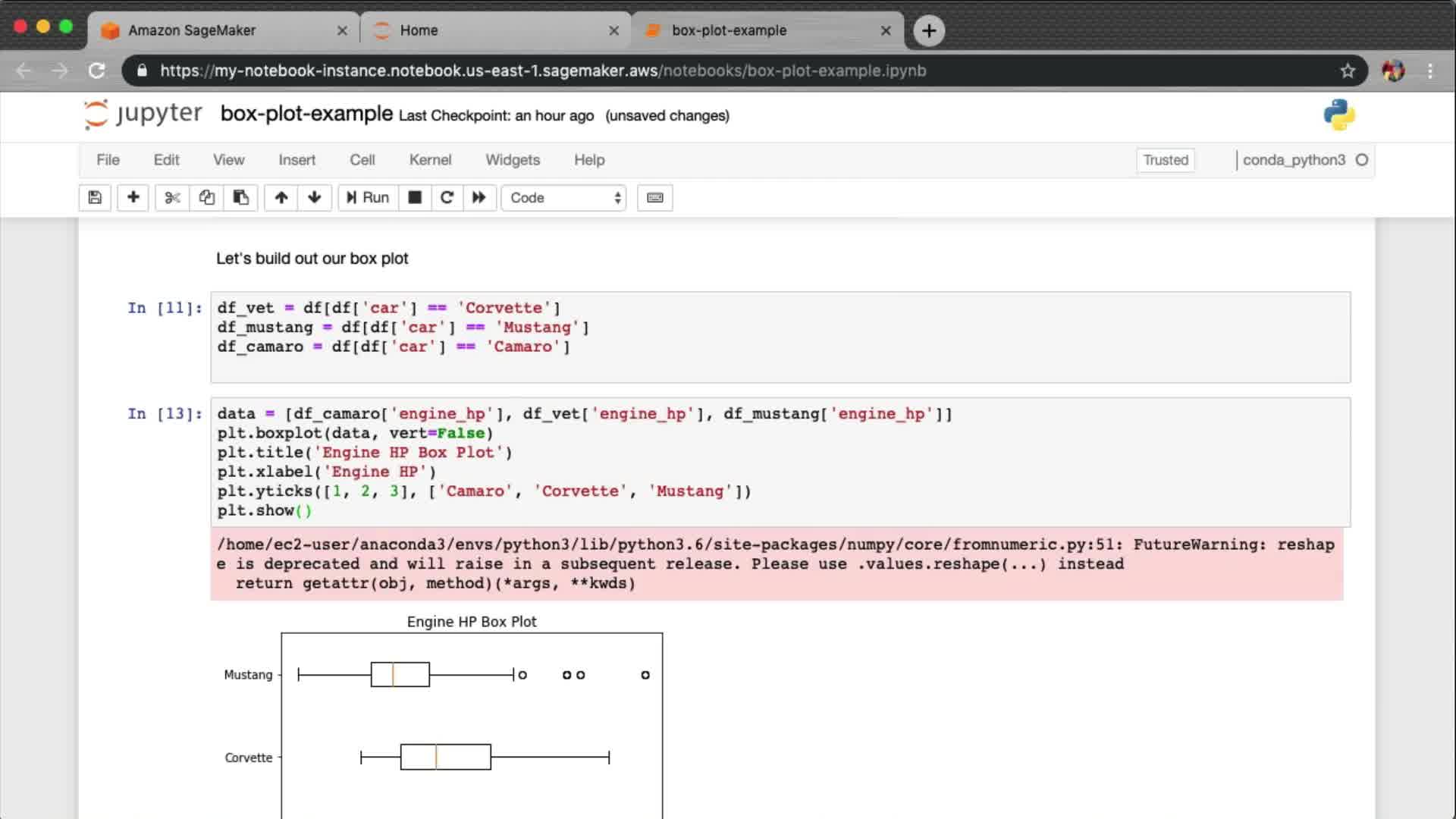This screenshot has width=1456, height=819.
Task: Restart the kernel with the circular arrow icon
Action: [x=447, y=198]
